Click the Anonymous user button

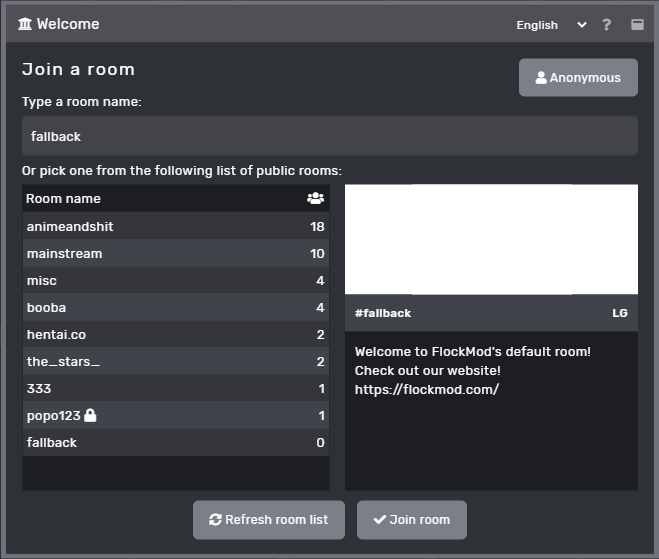tap(578, 78)
